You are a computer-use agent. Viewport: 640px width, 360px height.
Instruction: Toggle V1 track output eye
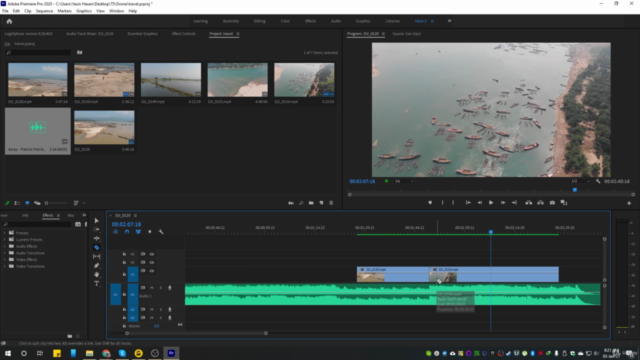[x=152, y=271]
